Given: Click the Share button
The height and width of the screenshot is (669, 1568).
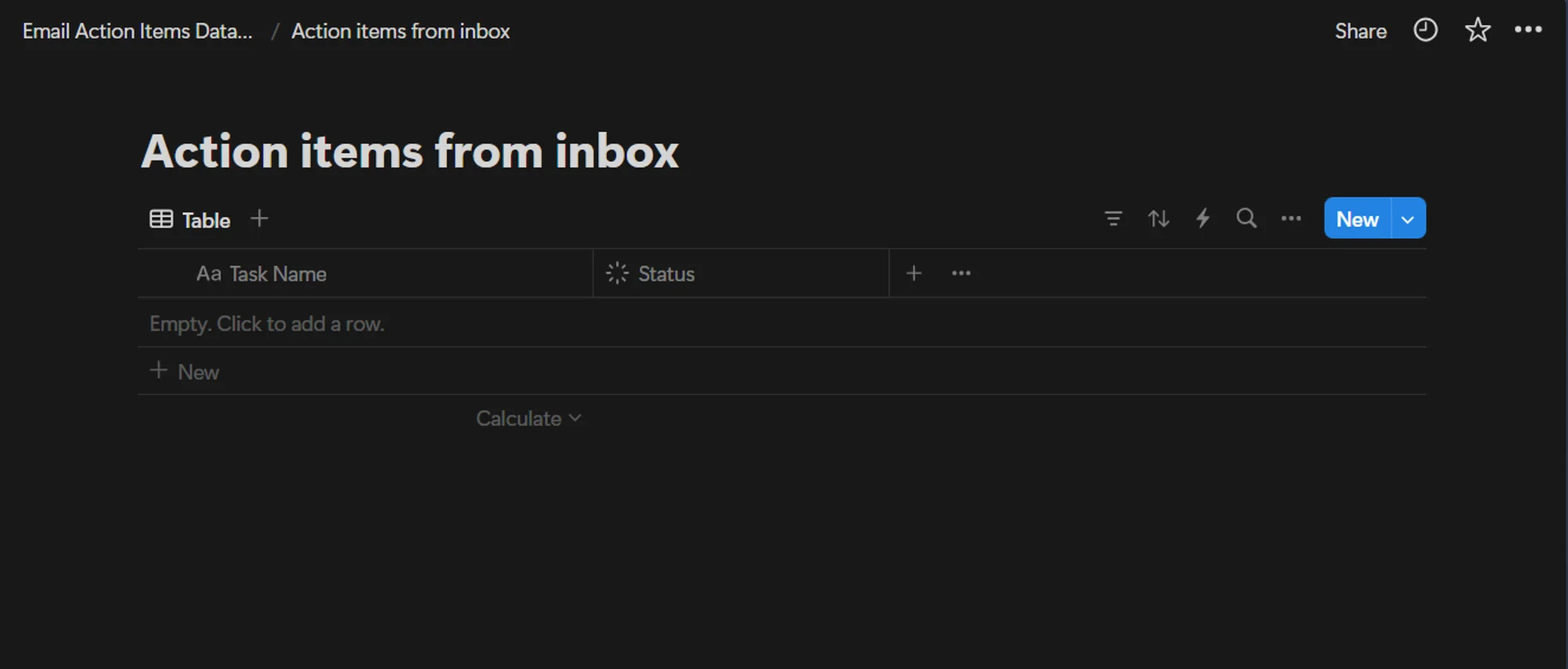Looking at the screenshot, I should 1361,31.
